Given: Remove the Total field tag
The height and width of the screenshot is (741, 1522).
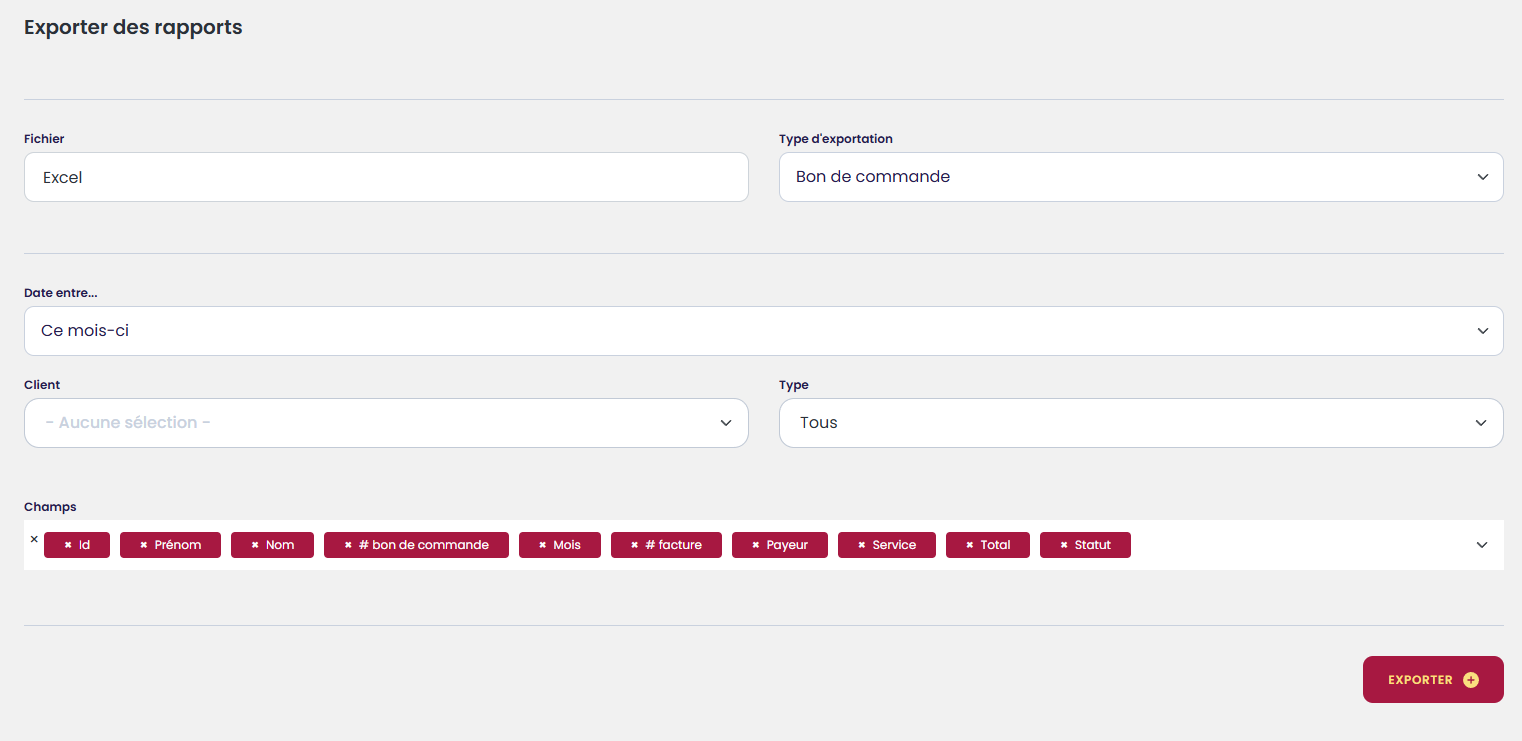Looking at the screenshot, I should click(x=970, y=545).
